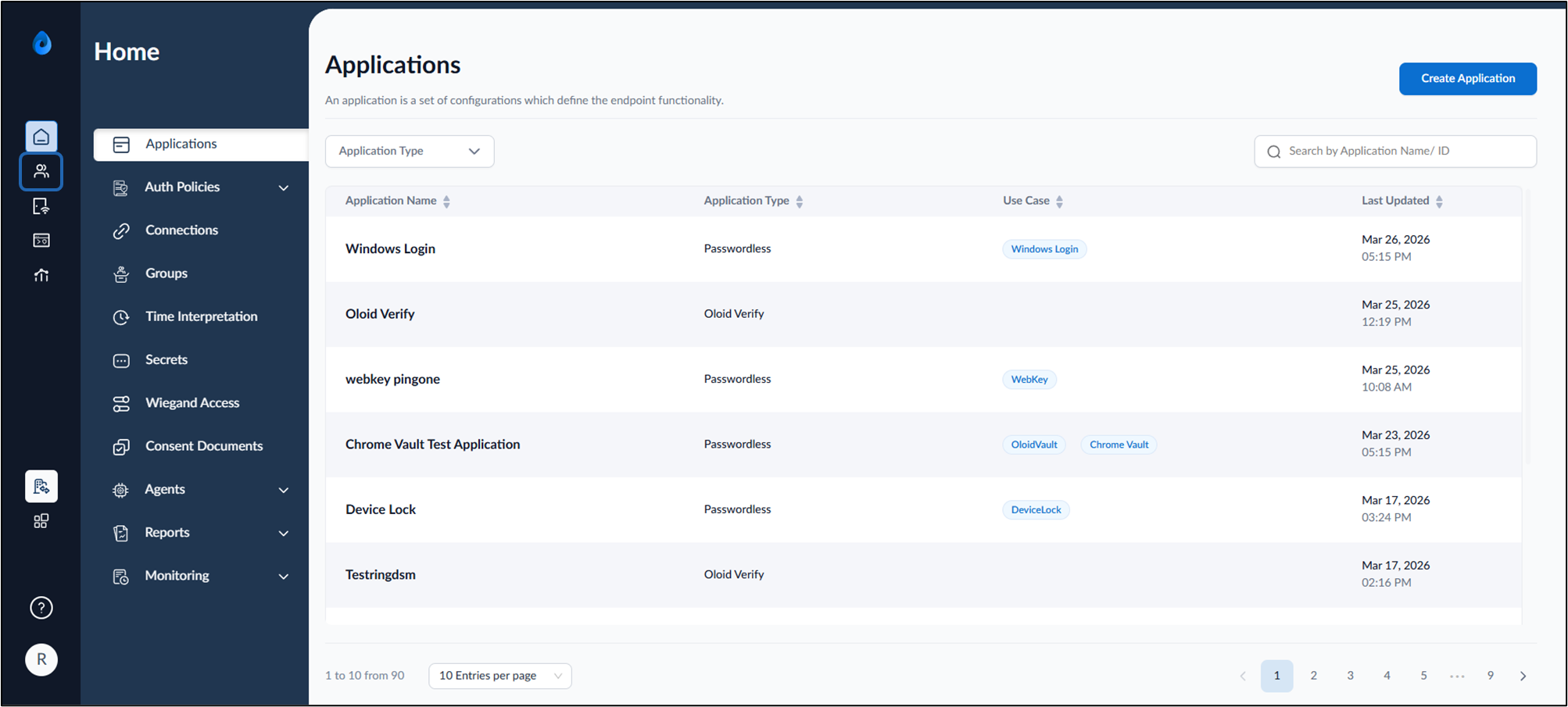The image size is (1568, 707).
Task: Click the search magnifier icon
Action: click(1274, 152)
